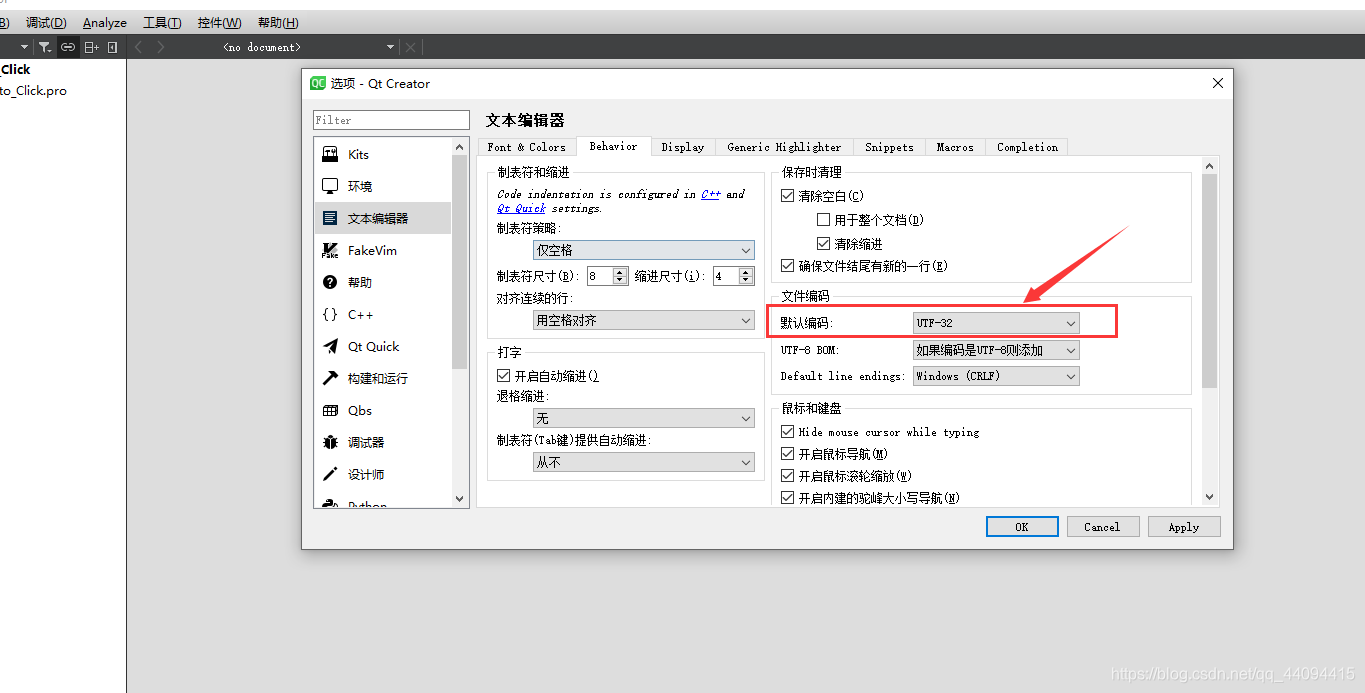Follow the Qt Quick settings link

pos(522,208)
